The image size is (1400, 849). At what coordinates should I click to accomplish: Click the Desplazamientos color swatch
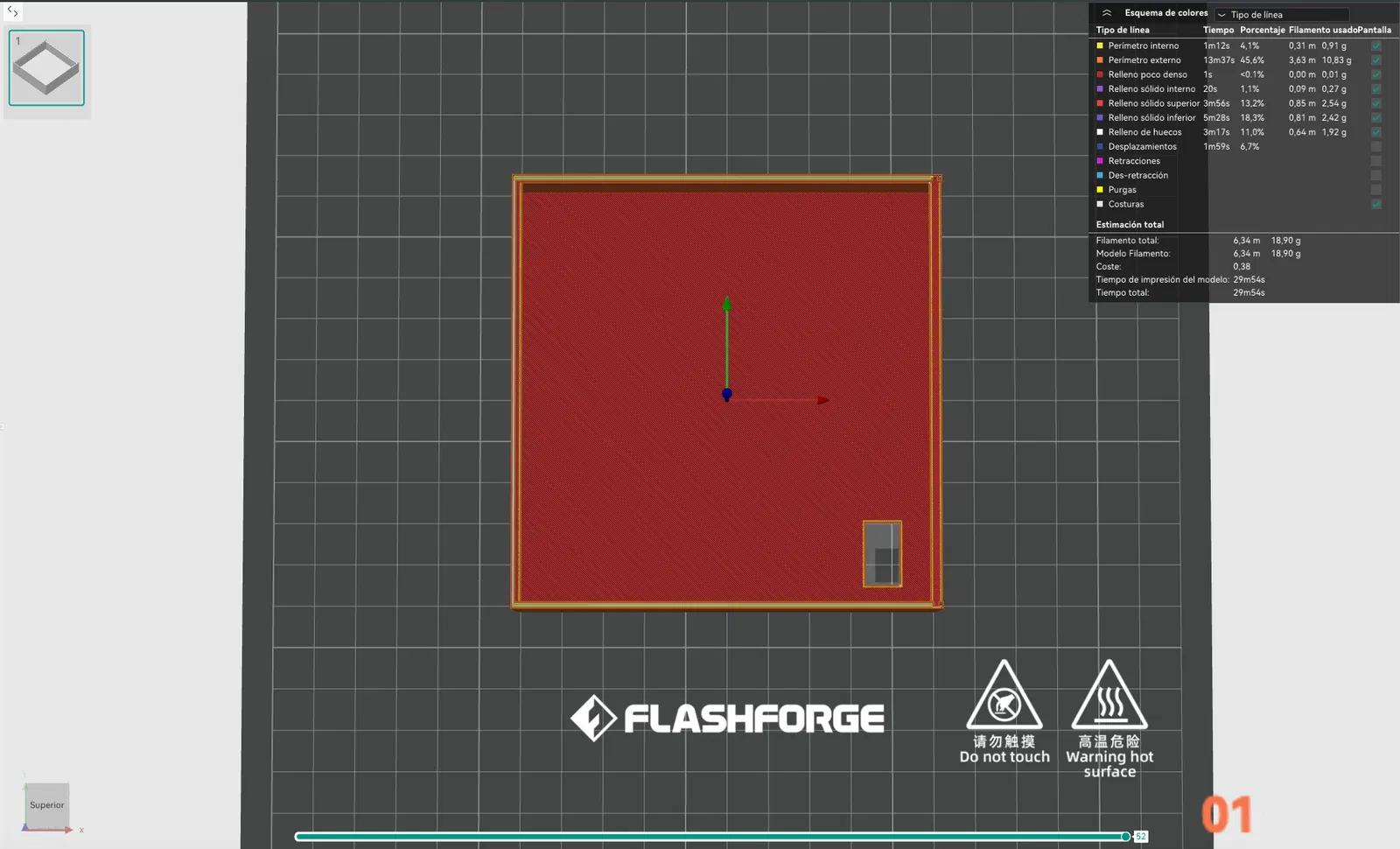(x=1100, y=146)
